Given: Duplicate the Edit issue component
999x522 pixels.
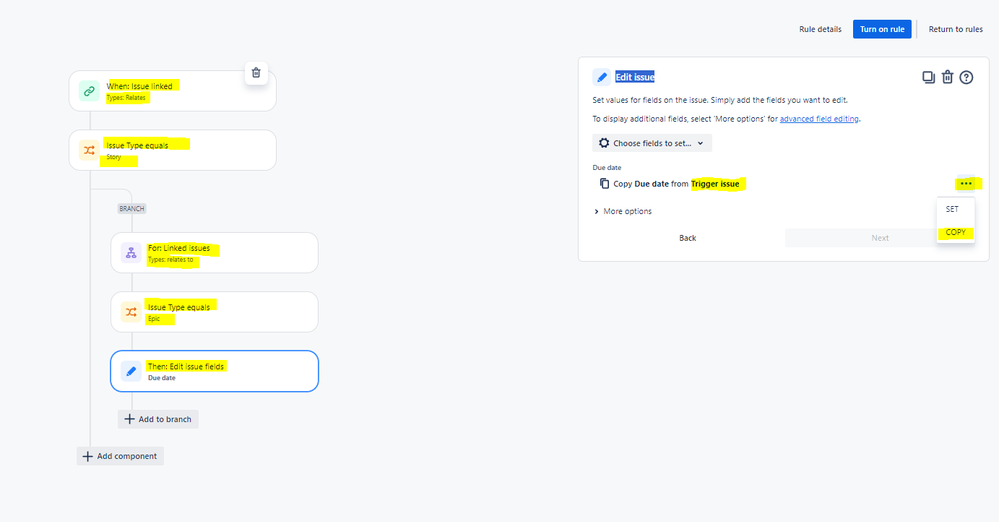Looking at the screenshot, I should (x=928, y=77).
